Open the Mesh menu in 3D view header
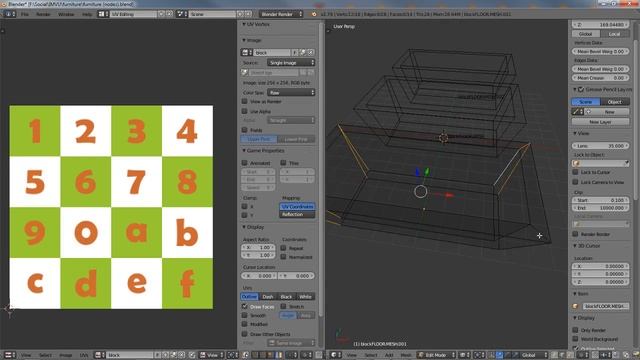640x360 pixels. coord(406,355)
